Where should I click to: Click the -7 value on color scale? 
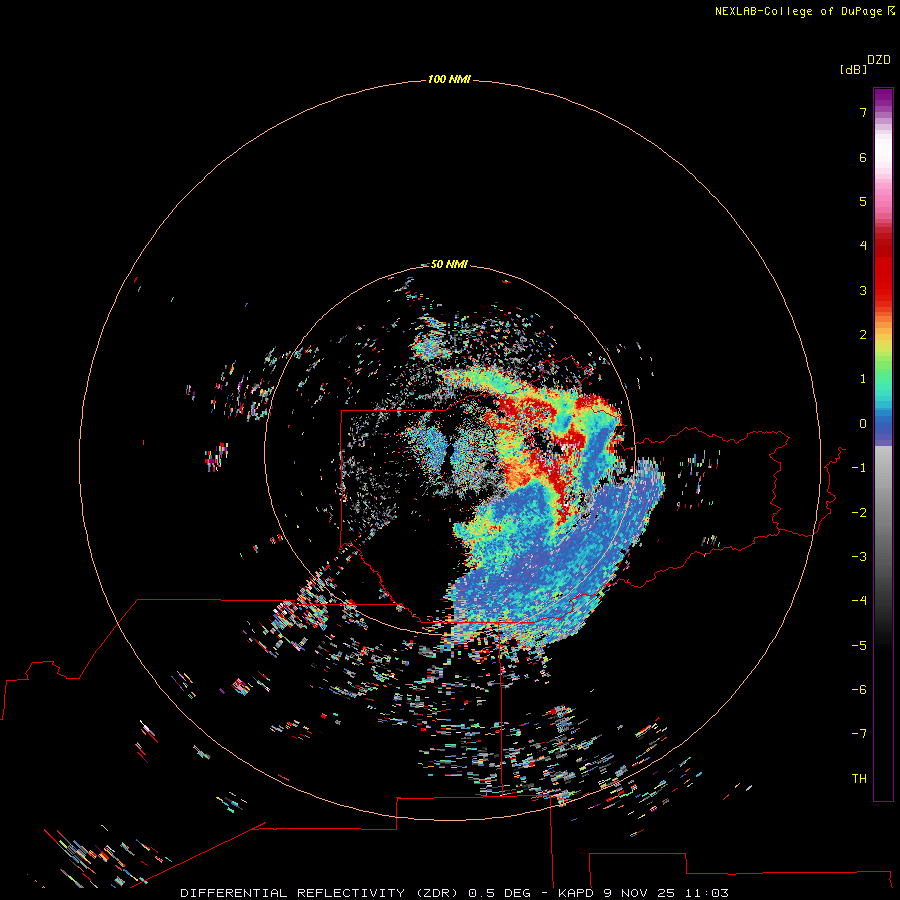pyautogui.click(x=859, y=734)
